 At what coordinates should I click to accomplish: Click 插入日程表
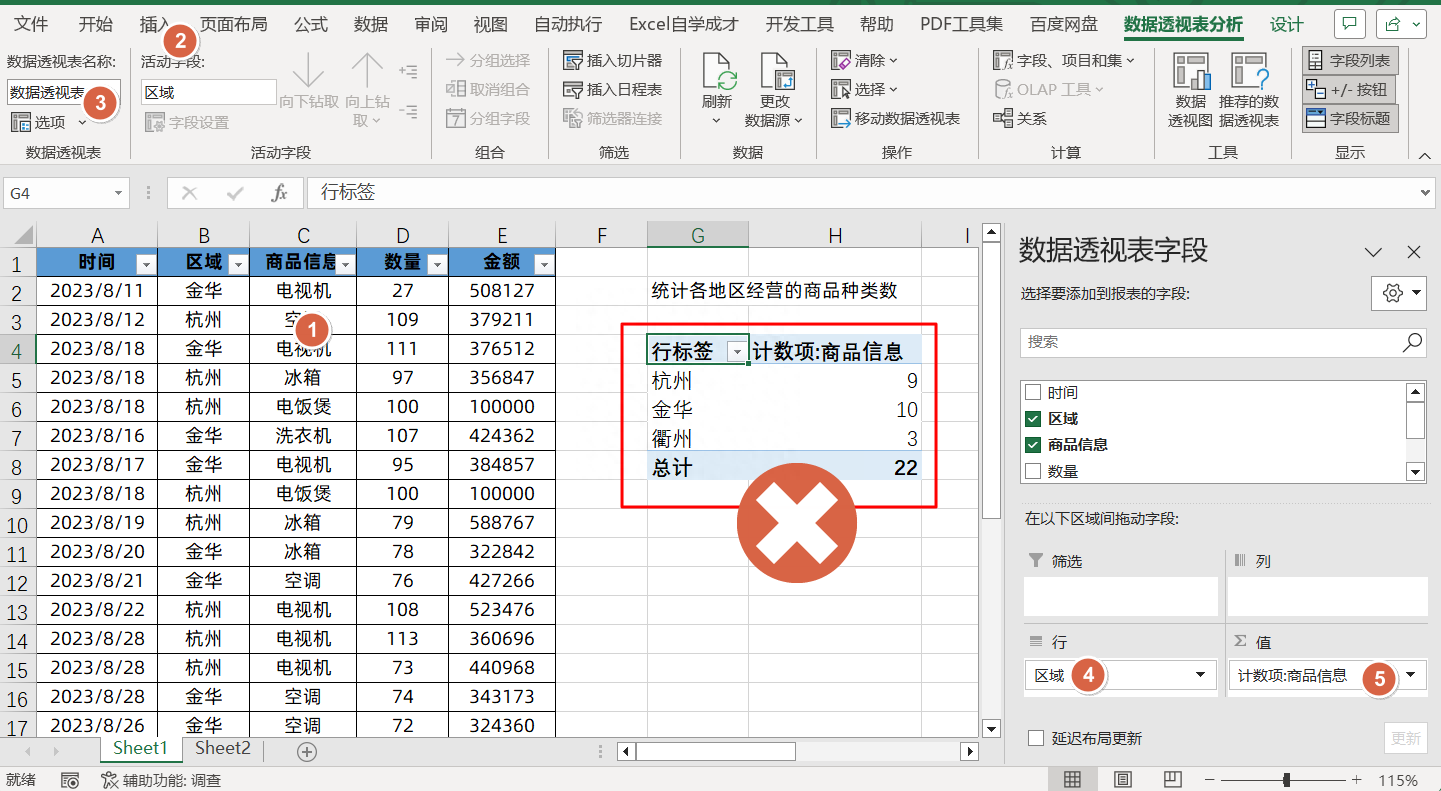(x=612, y=90)
